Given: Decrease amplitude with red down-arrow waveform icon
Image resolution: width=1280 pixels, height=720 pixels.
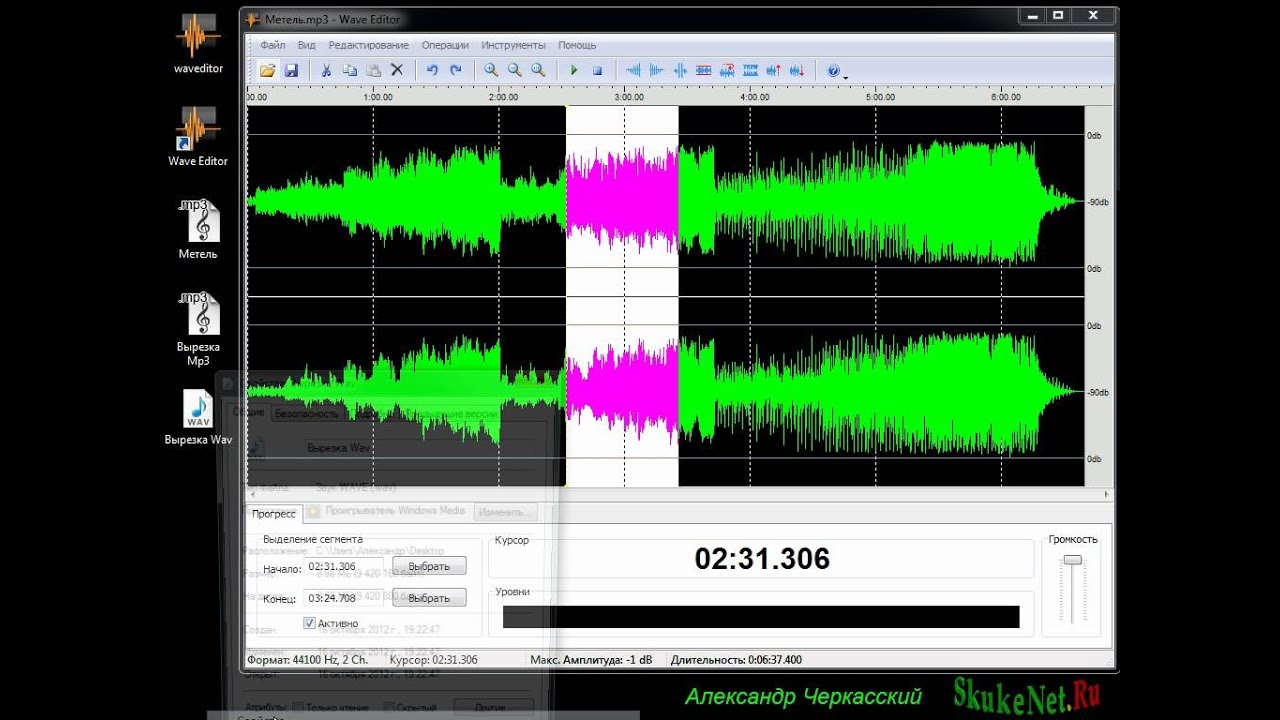Looking at the screenshot, I should tap(797, 70).
